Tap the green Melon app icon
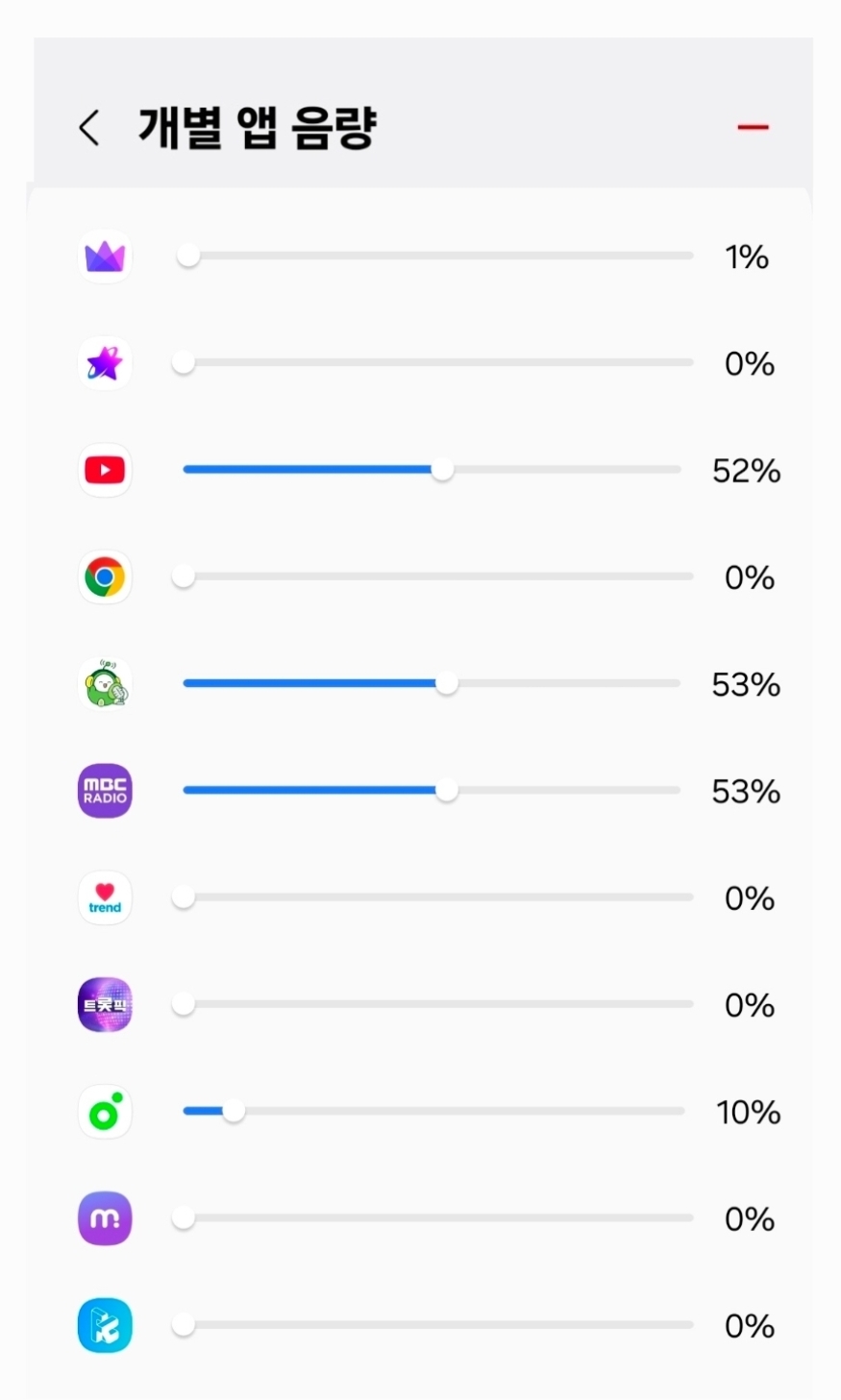 105,1113
